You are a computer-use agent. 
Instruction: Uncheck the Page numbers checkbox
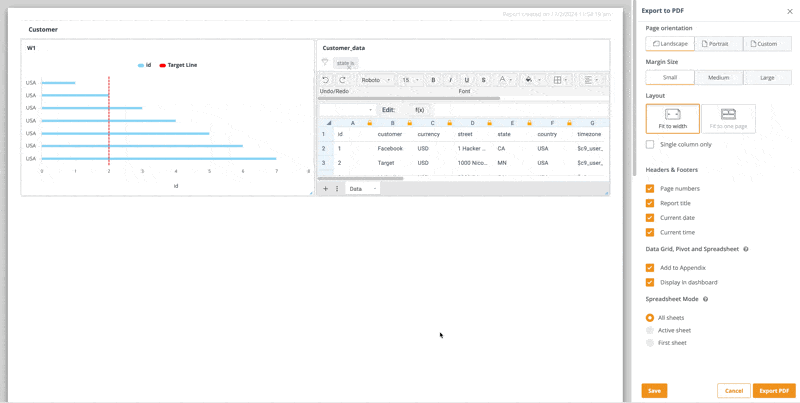650,188
